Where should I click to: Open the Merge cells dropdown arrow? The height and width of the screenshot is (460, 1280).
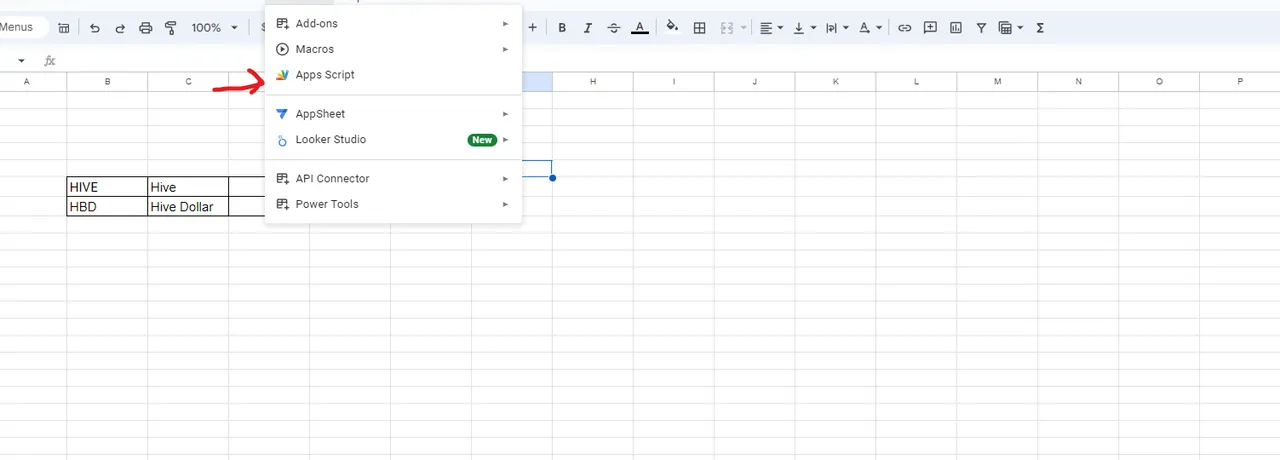[x=744, y=28]
